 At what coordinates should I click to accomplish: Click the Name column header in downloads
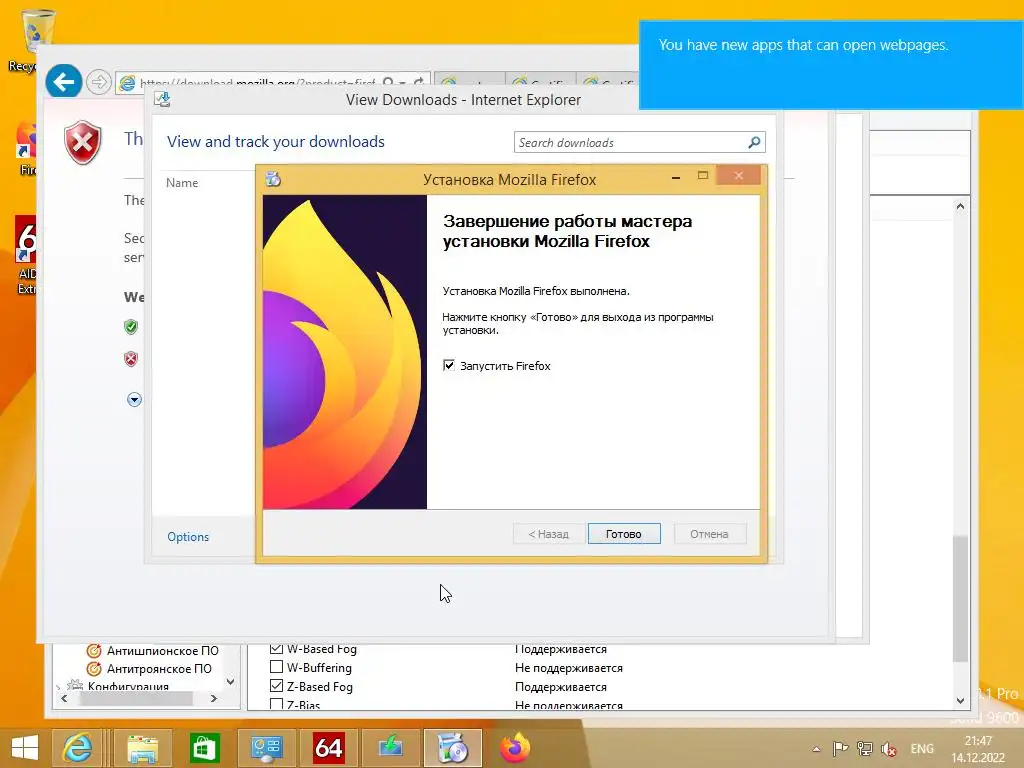[182, 183]
